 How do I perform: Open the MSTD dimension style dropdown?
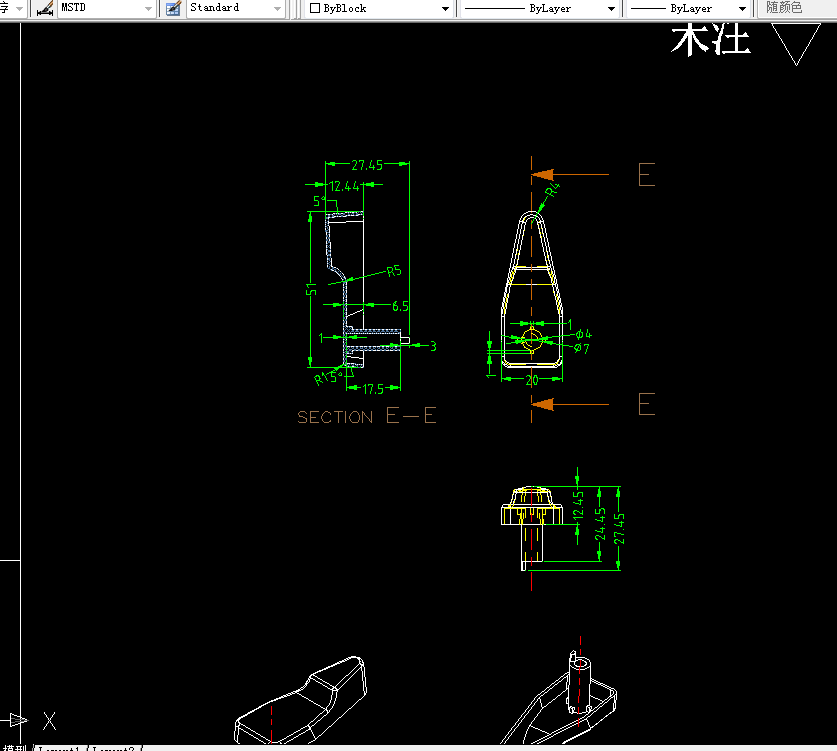[x=148, y=9]
